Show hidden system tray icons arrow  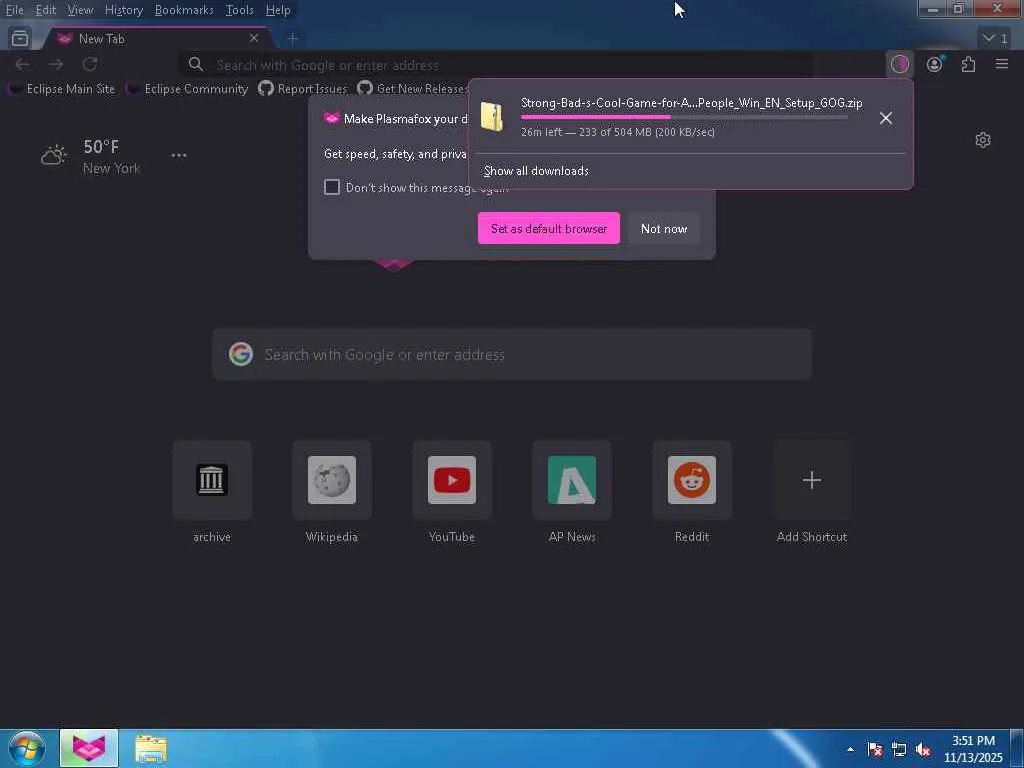pos(850,749)
